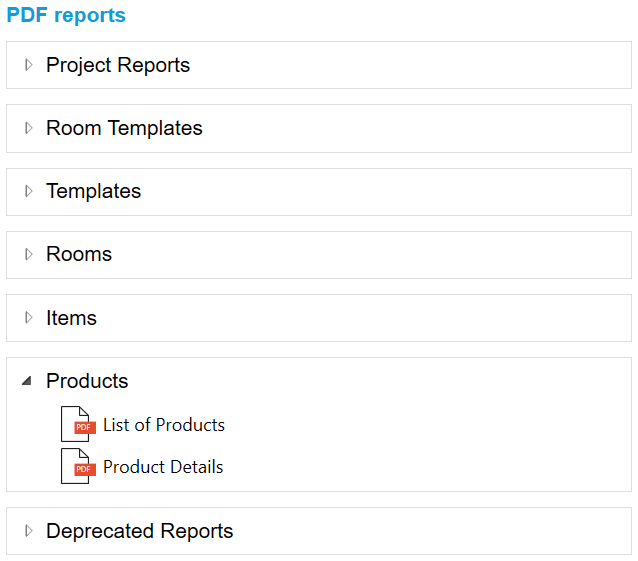Select the Room Templates heading text
Viewport: 638px width, 561px height.
tap(124, 128)
